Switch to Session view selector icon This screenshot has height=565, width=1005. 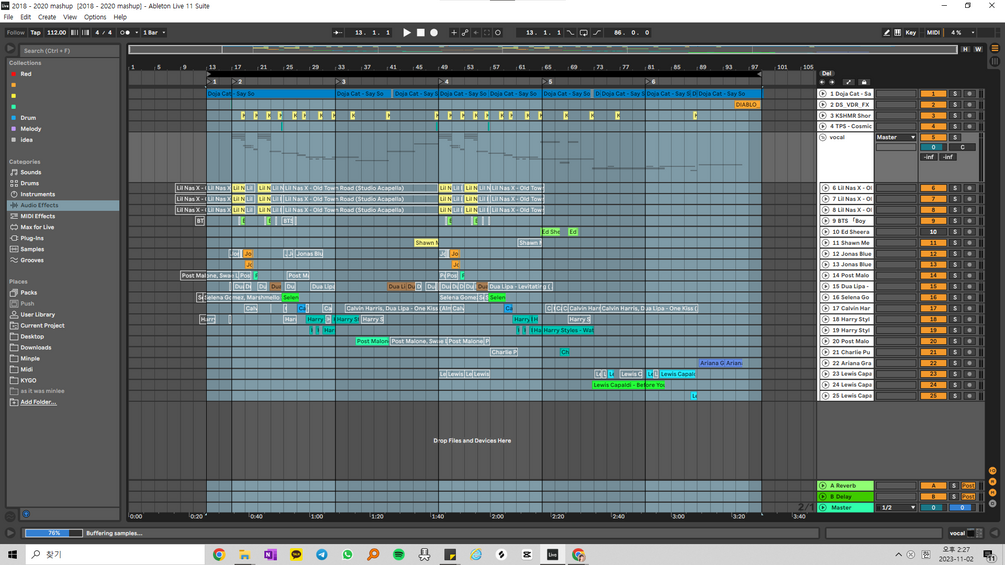995,61
